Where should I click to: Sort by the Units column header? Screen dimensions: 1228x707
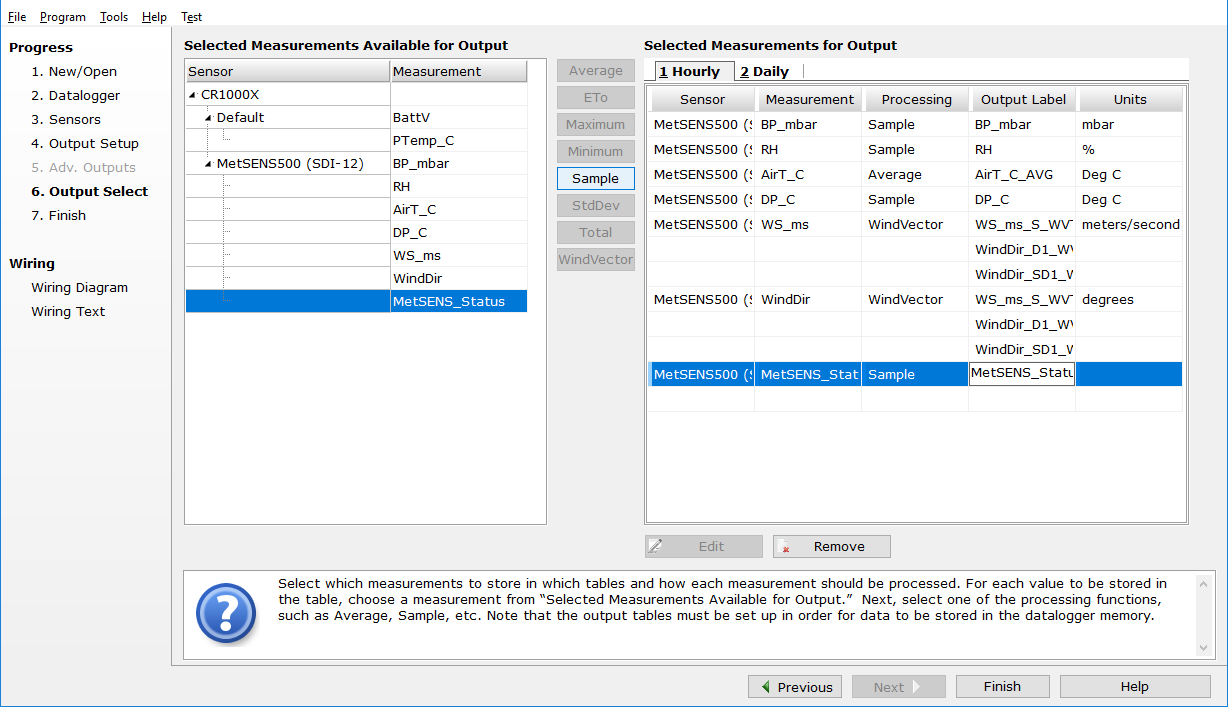(1130, 100)
